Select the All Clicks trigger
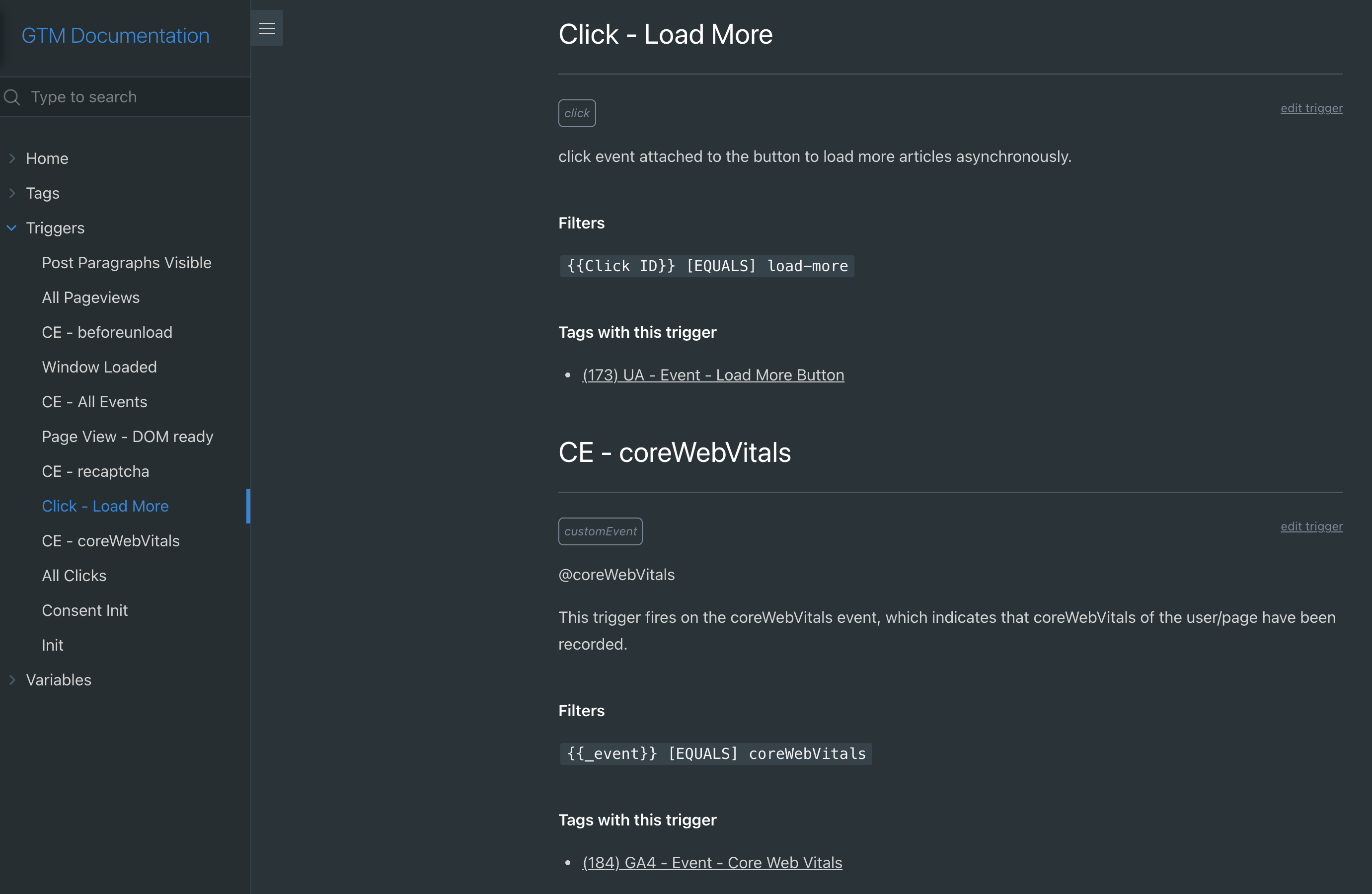Screen dimensions: 1372x894 click(x=74, y=575)
